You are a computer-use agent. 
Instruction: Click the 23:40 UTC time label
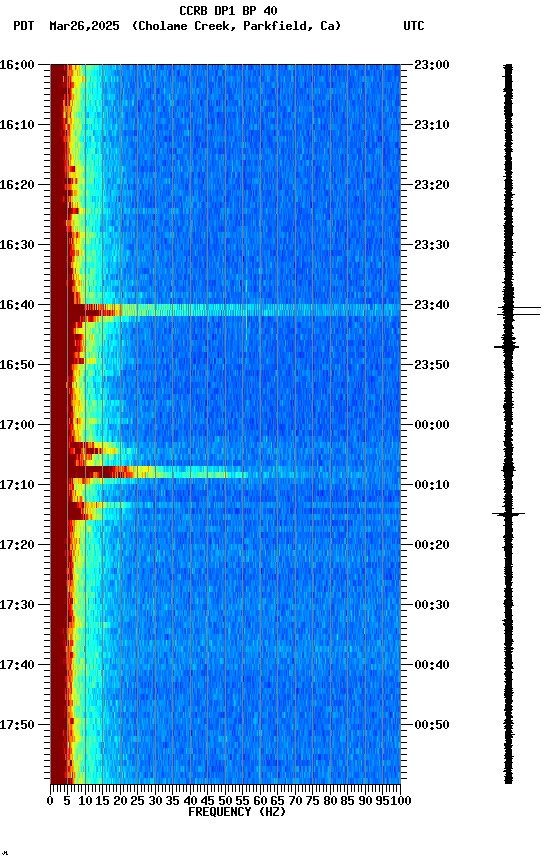click(x=432, y=305)
